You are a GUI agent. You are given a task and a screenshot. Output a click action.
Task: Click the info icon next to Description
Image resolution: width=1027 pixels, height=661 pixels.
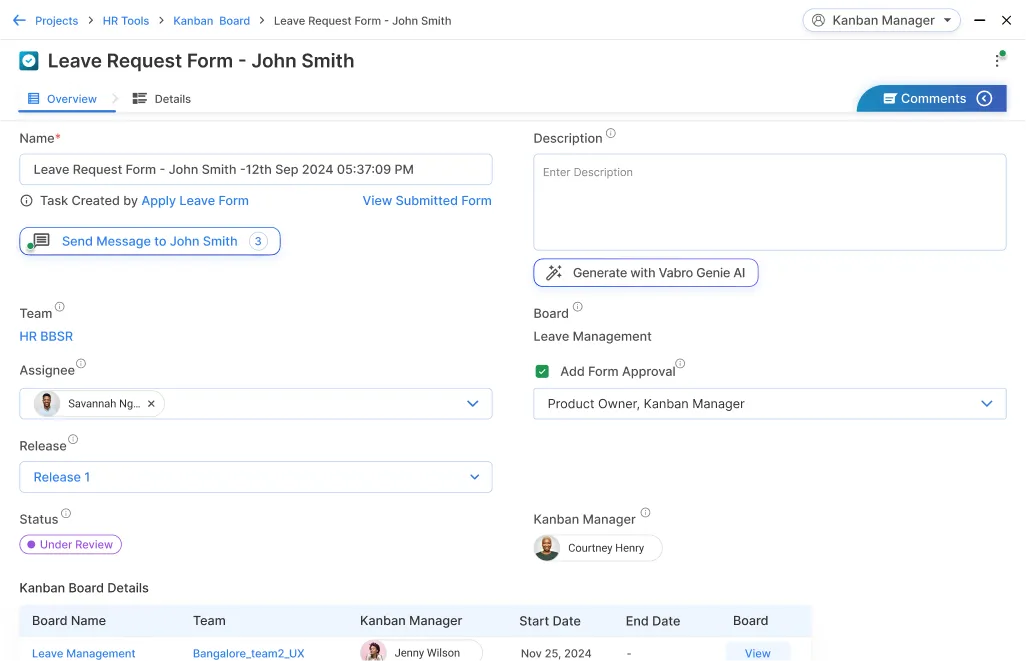(x=611, y=134)
